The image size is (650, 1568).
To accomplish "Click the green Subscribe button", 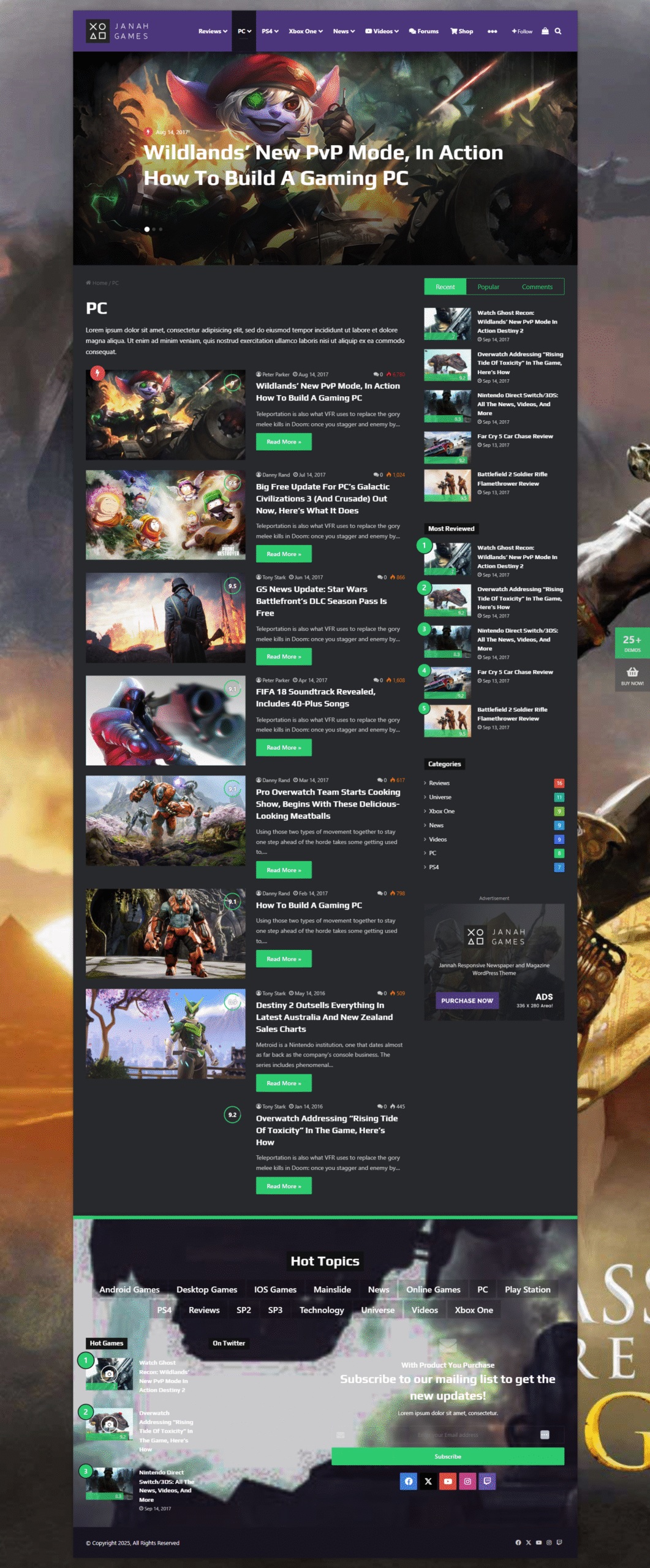I will click(x=447, y=1457).
